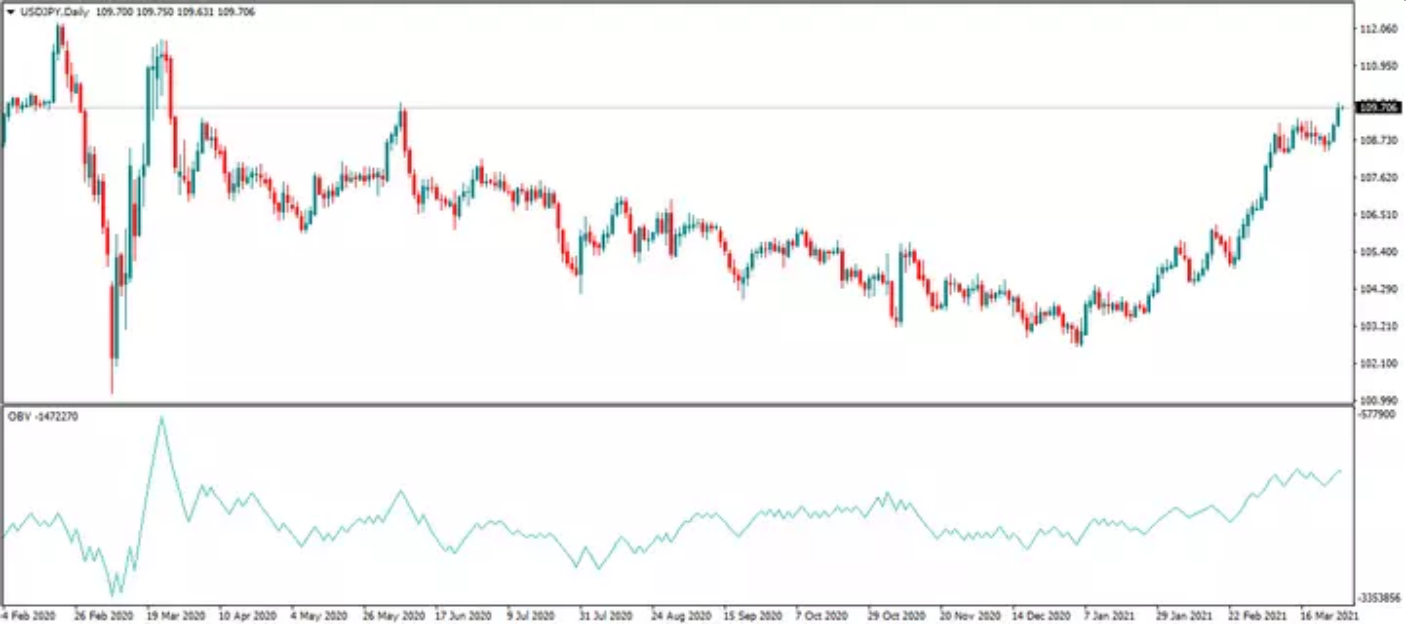This screenshot has height=628, width=1406.
Task: Click the 112.060 price axis label
Action: [x=1376, y=30]
